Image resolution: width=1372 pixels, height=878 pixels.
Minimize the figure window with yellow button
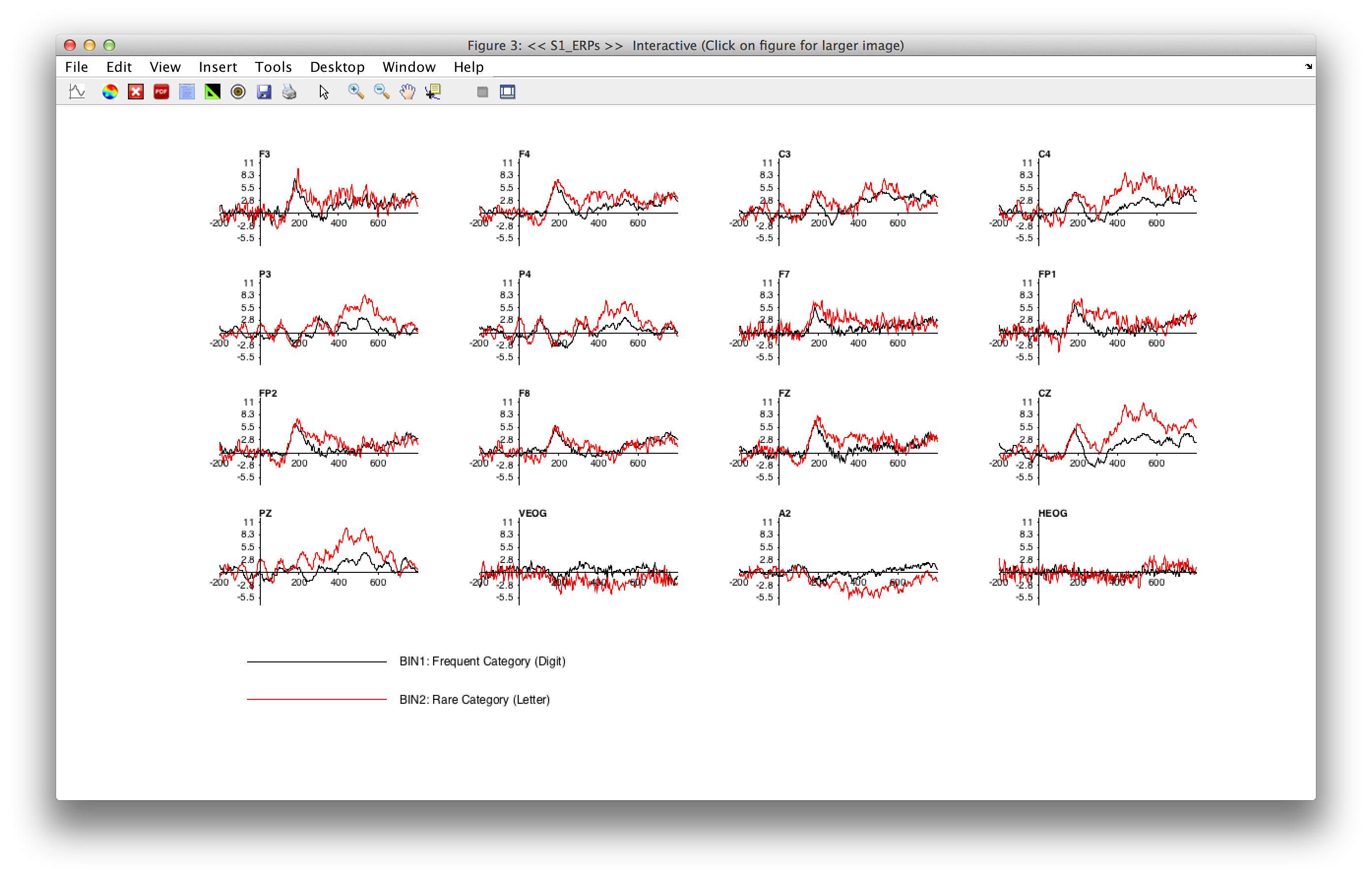90,45
